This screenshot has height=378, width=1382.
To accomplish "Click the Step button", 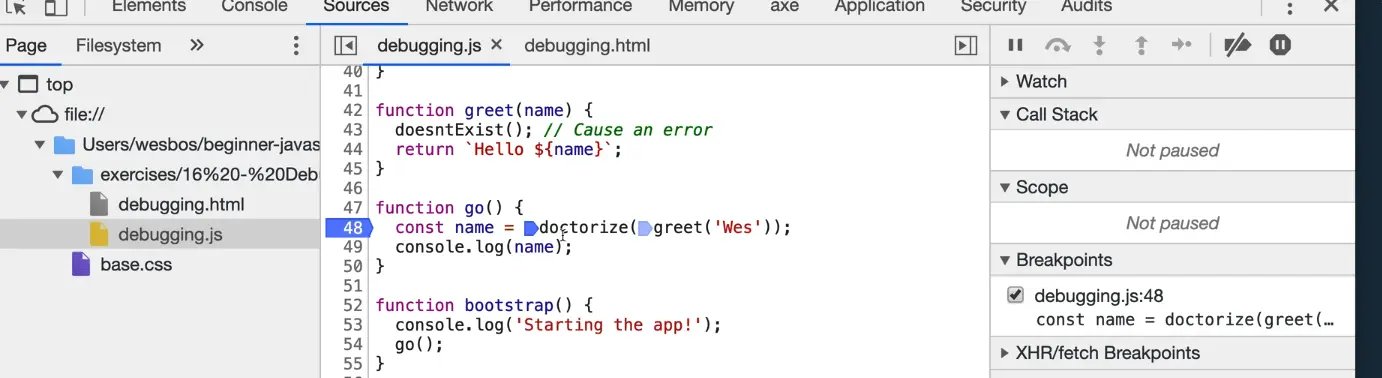I will coord(1182,45).
